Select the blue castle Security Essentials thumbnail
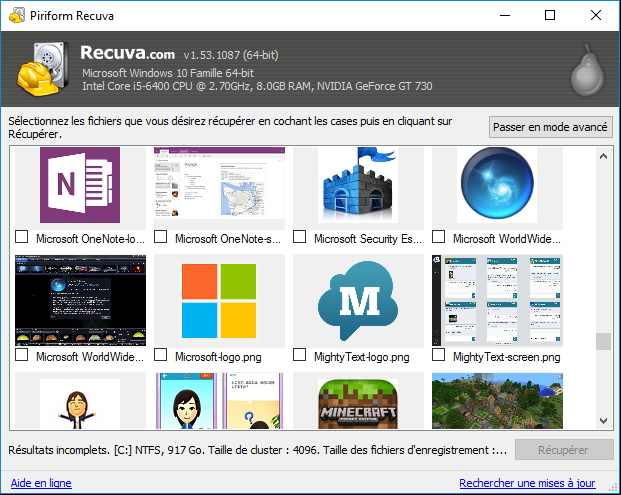Viewport: 621px width, 495px height. [x=358, y=185]
